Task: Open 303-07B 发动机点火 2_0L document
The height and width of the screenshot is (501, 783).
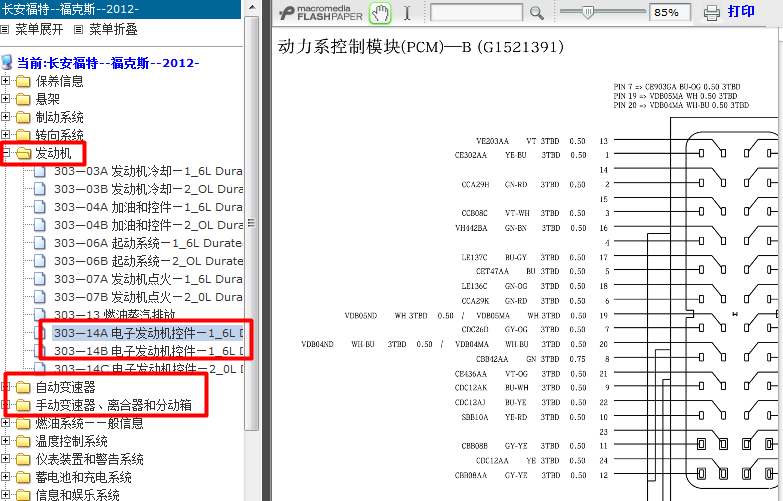Action: pyautogui.click(x=148, y=297)
